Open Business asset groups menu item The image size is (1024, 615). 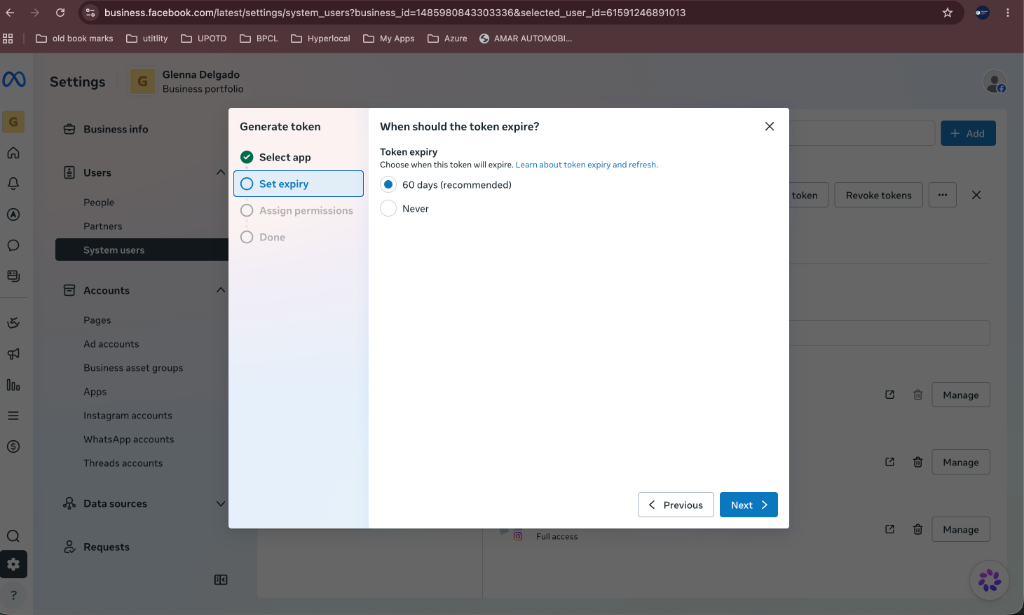click(x=133, y=368)
